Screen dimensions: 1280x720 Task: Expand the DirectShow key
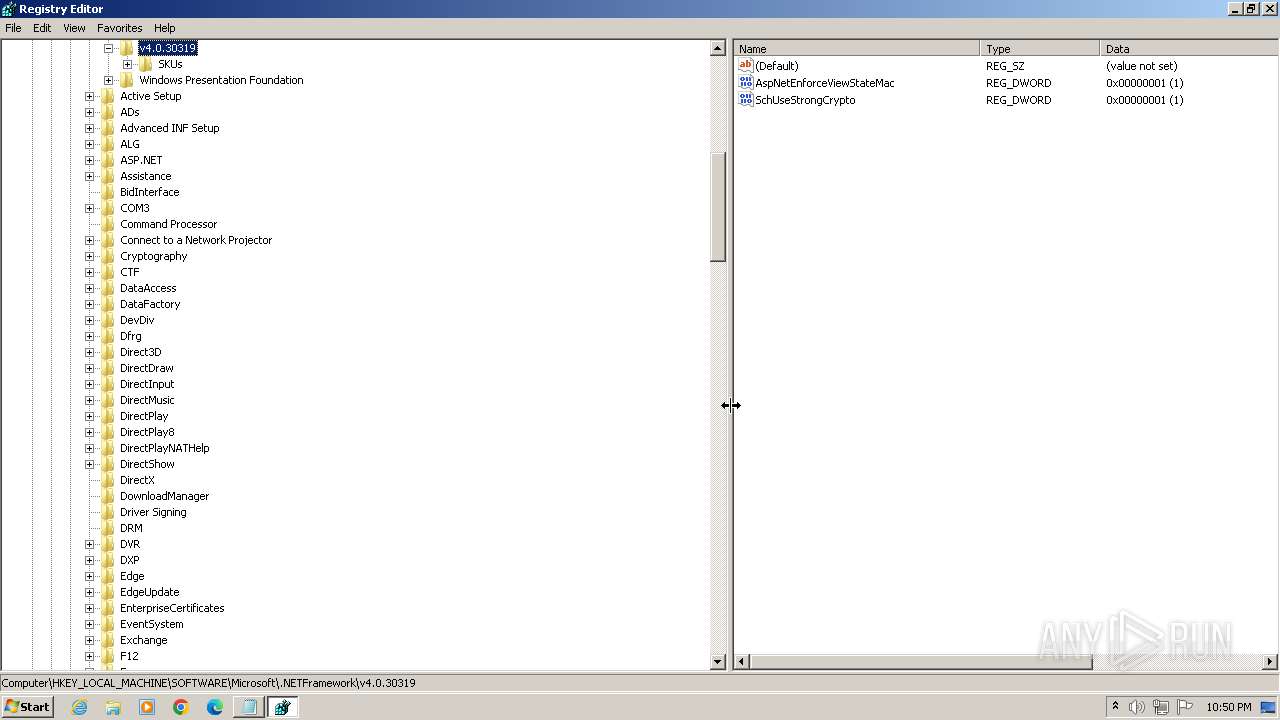pyautogui.click(x=89, y=464)
